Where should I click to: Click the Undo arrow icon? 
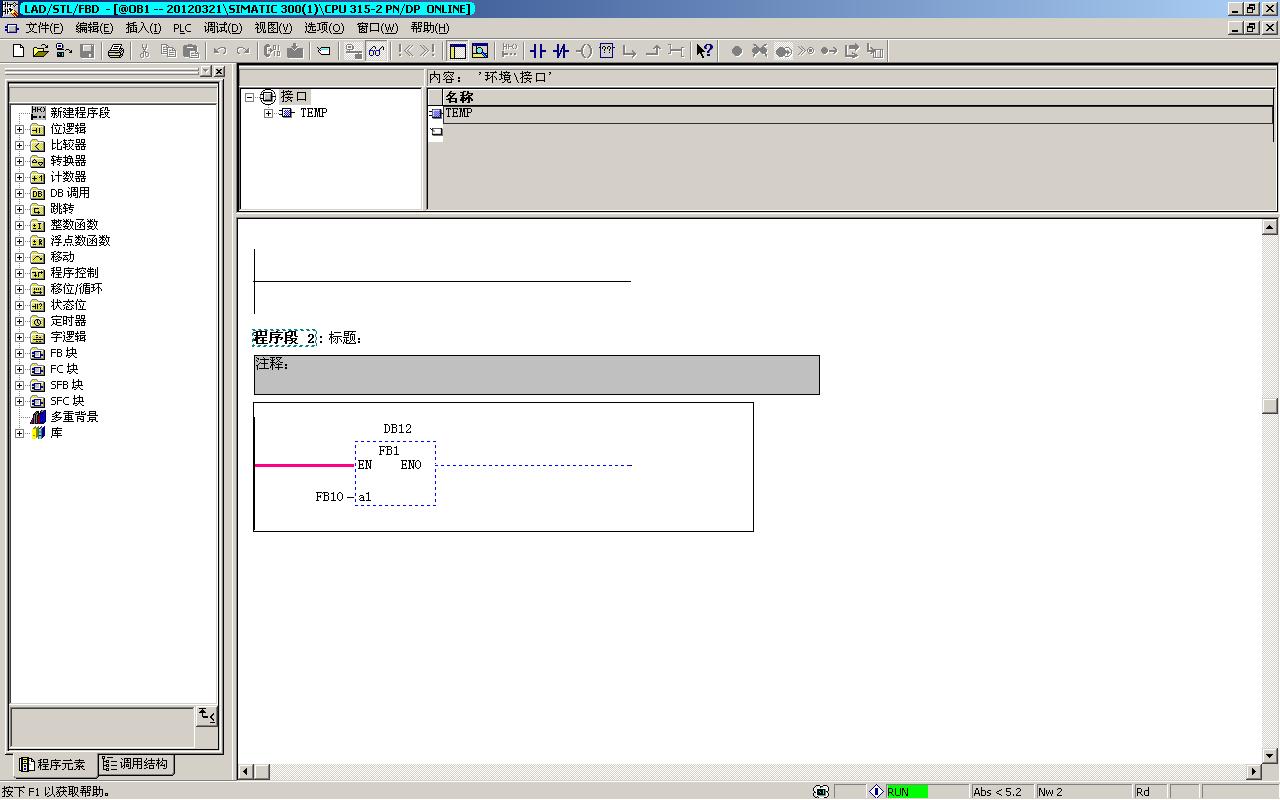point(220,51)
